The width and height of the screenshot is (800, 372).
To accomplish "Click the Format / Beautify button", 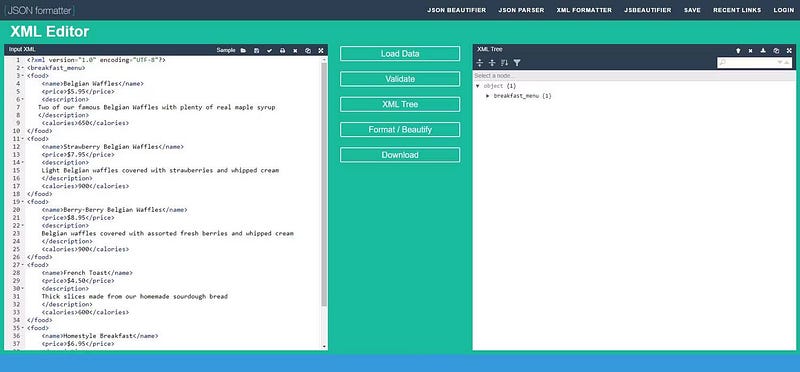I will click(400, 130).
